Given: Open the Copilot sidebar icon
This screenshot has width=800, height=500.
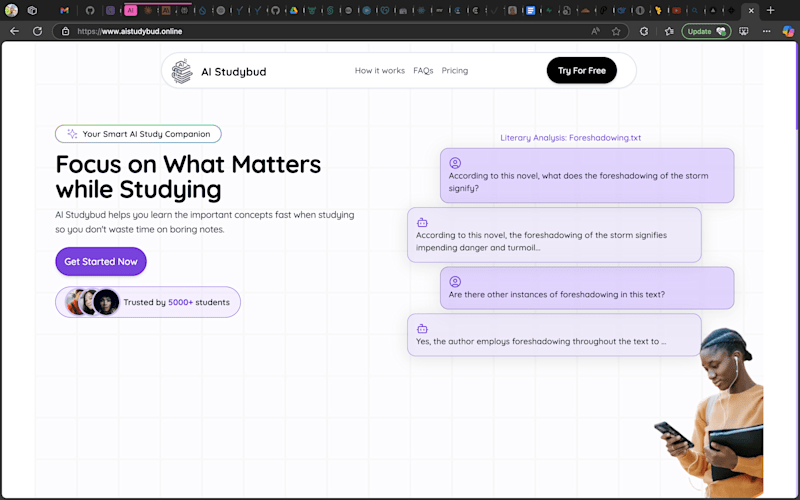Looking at the screenshot, I should tap(788, 31).
